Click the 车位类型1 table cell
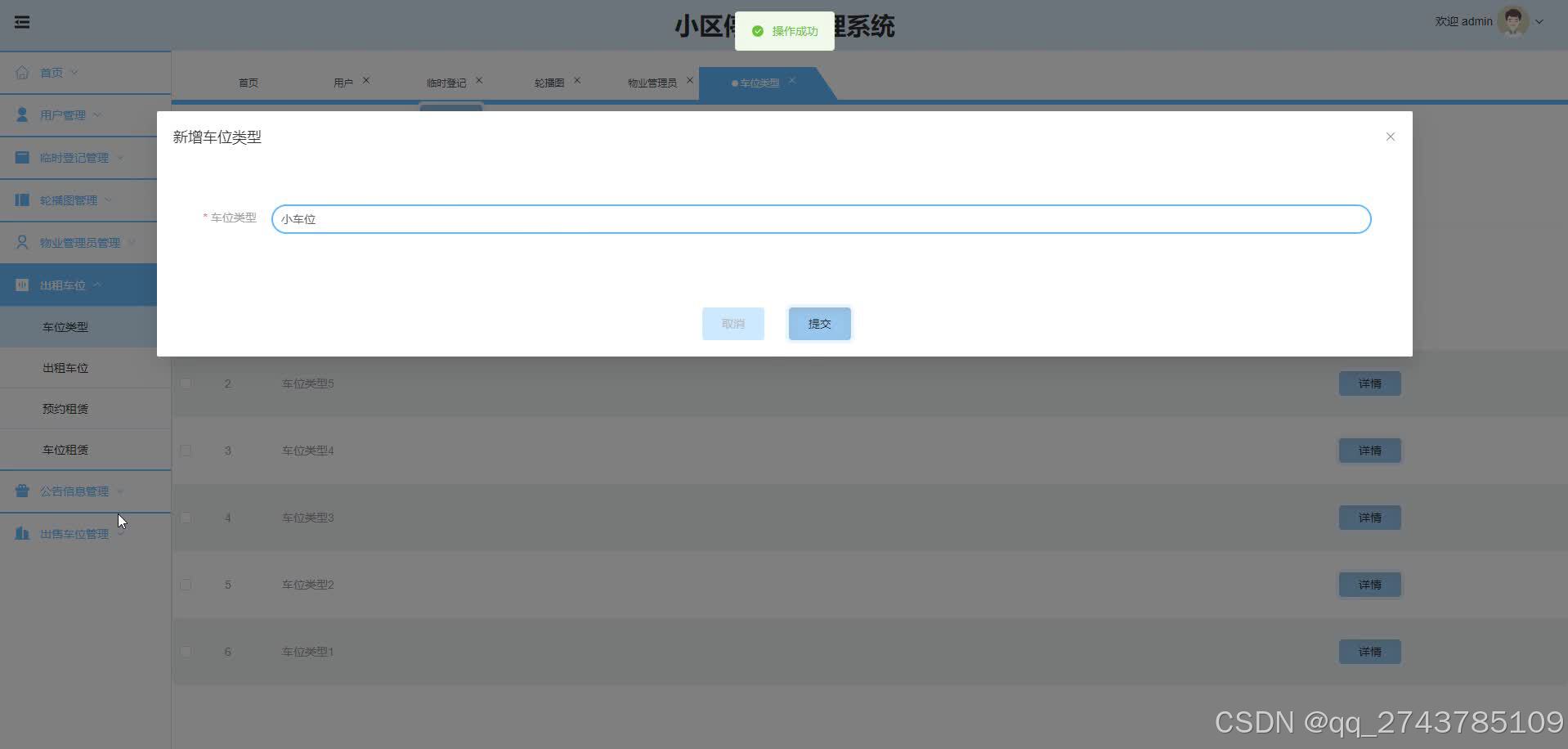1568x749 pixels. [x=308, y=652]
